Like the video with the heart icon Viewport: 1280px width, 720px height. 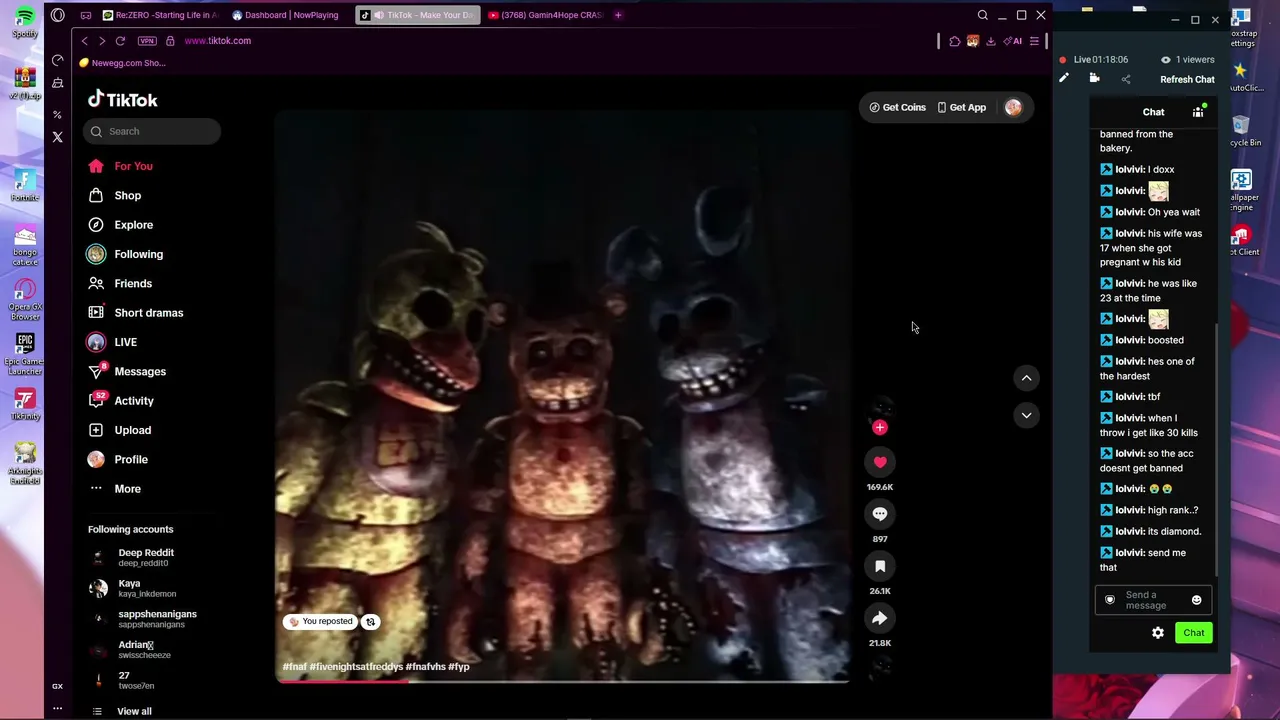click(880, 462)
